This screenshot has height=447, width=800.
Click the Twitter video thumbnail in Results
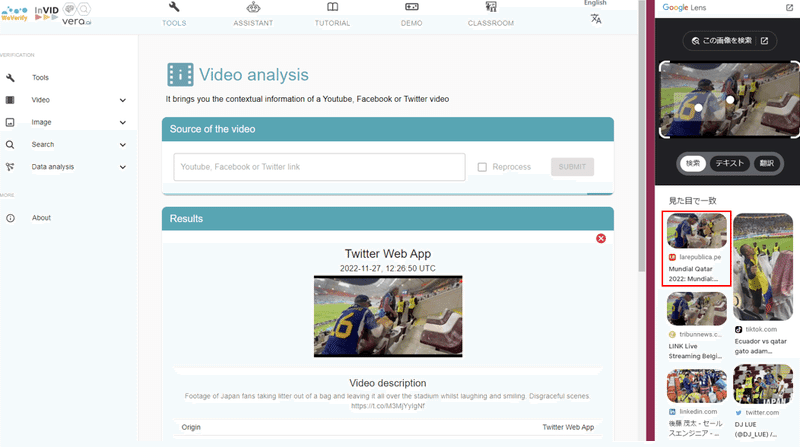pyautogui.click(x=388, y=316)
